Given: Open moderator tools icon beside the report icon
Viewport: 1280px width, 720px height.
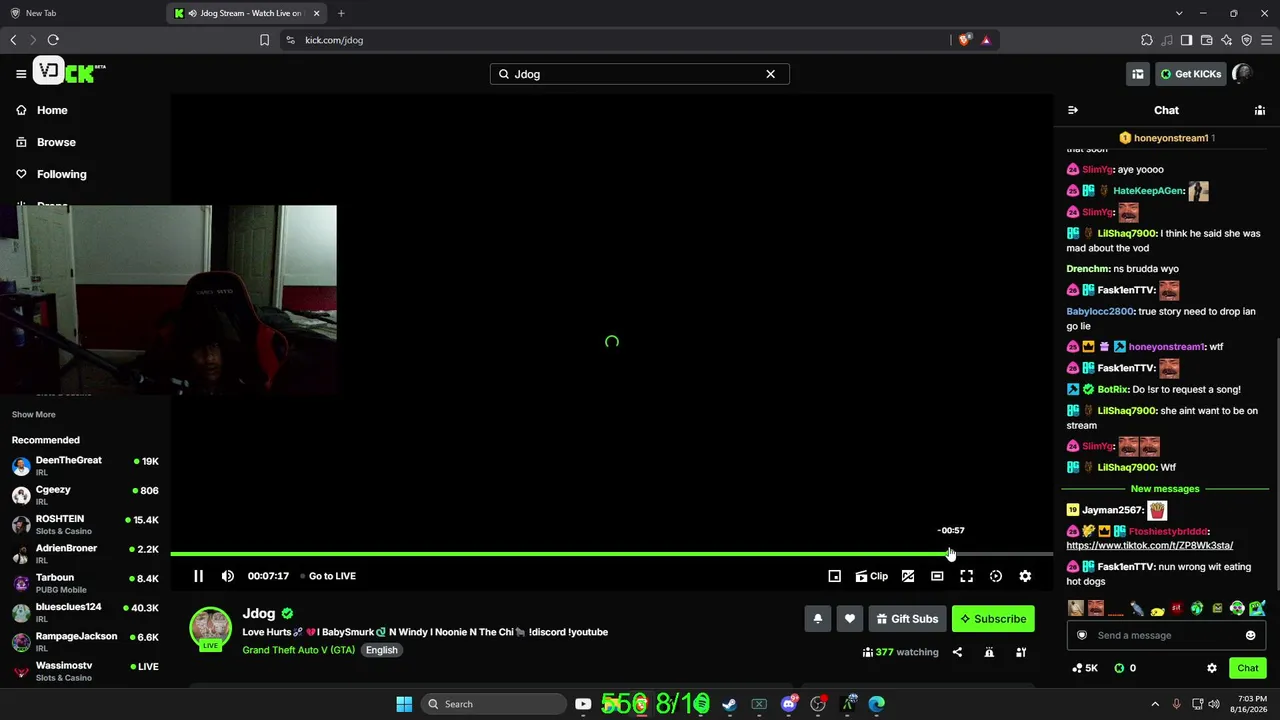Looking at the screenshot, I should coord(1021,652).
